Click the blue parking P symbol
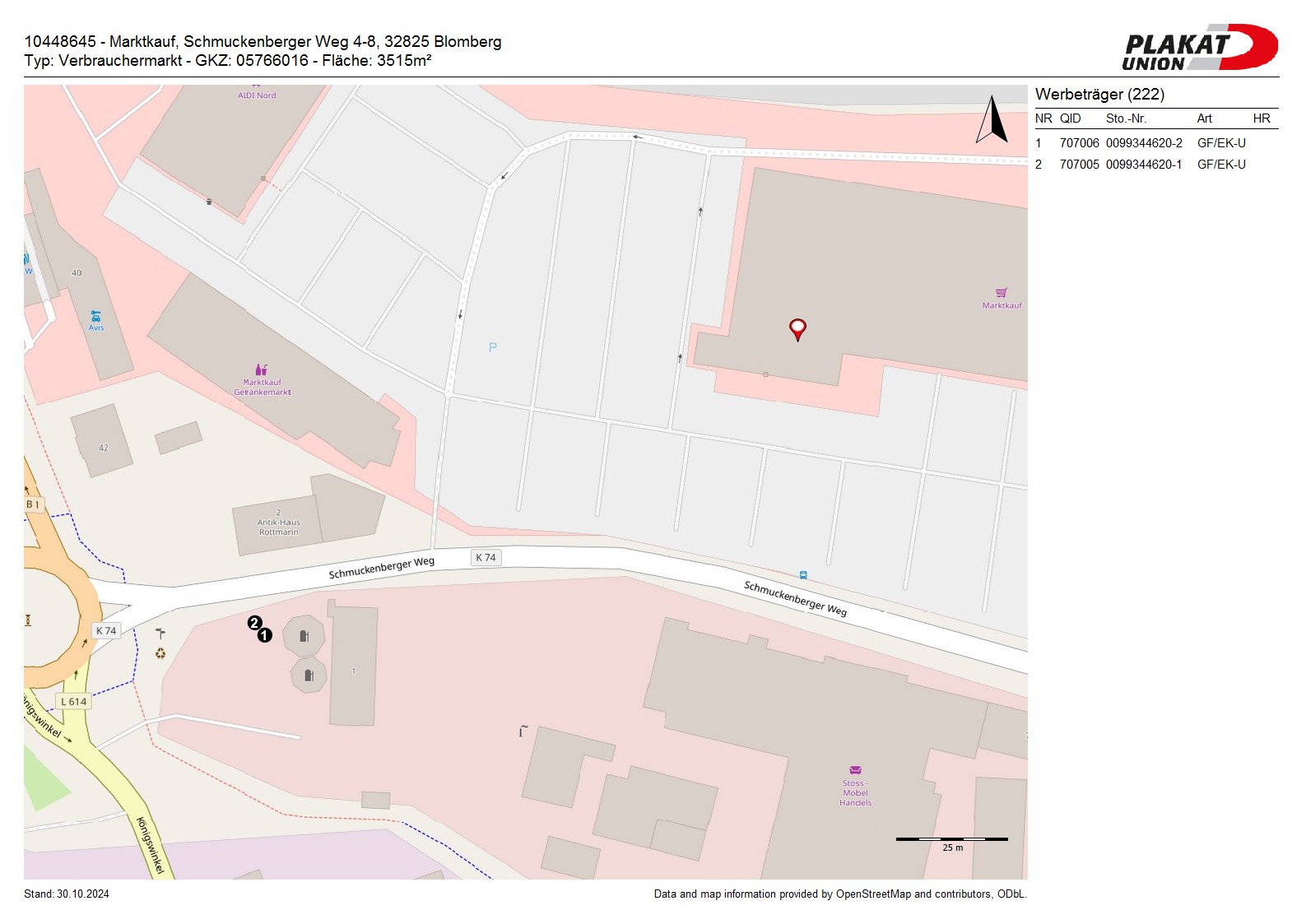This screenshot has width=1306, height=924. point(493,347)
